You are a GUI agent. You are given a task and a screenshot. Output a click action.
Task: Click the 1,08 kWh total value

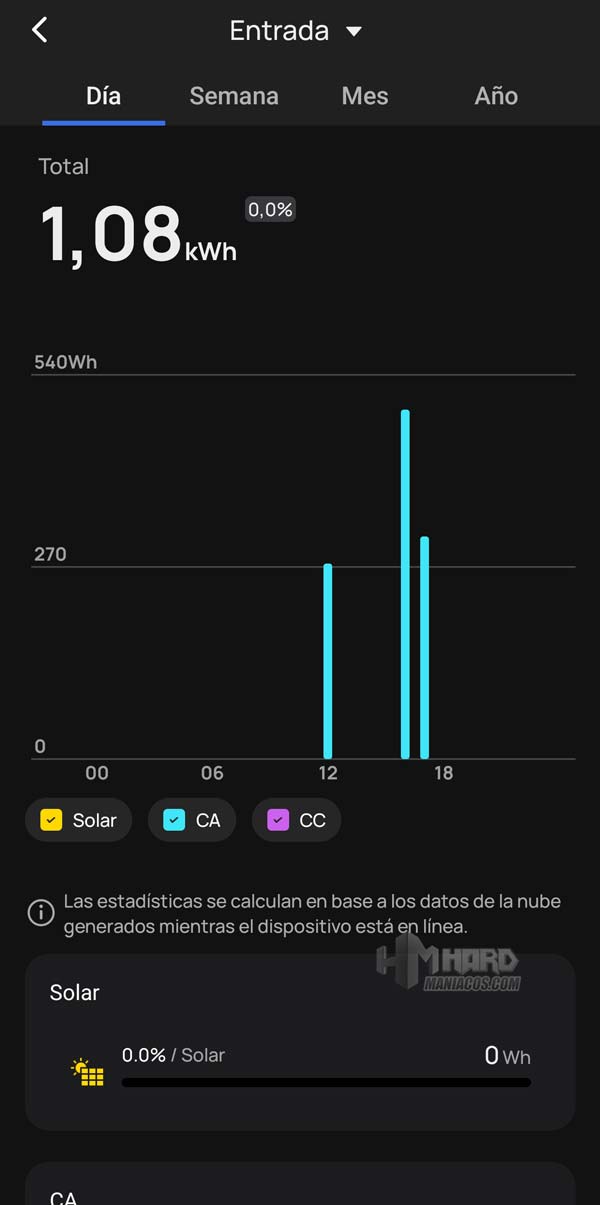(x=138, y=236)
